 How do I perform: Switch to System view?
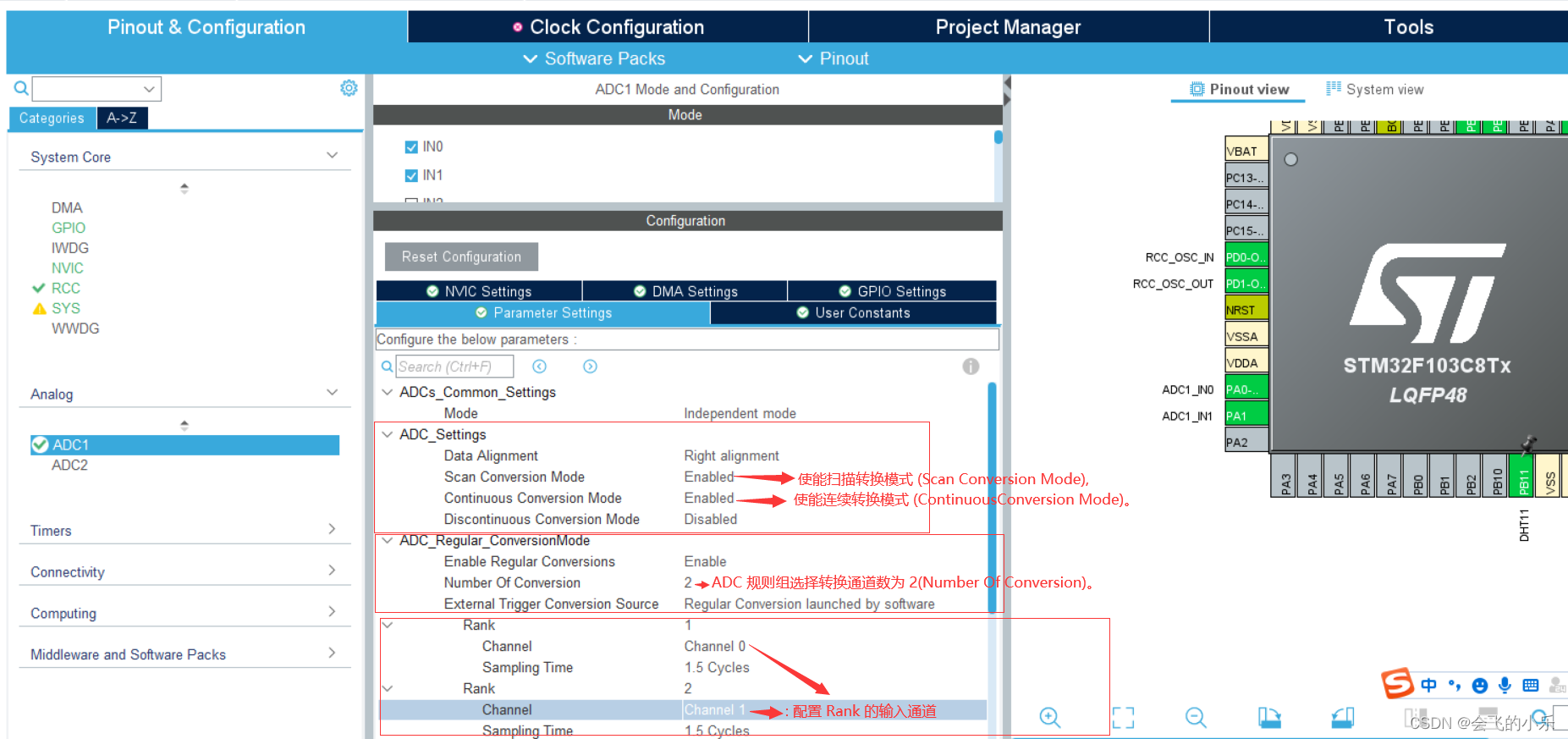[x=1375, y=89]
